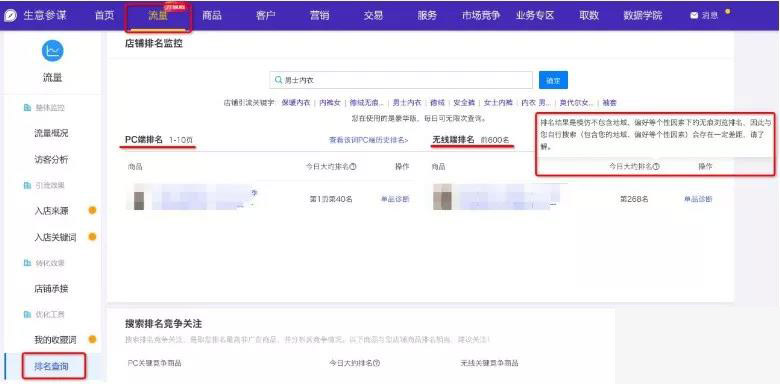Open 数据学院 in top navigation
This screenshot has height=384, width=780.
tap(643, 15)
